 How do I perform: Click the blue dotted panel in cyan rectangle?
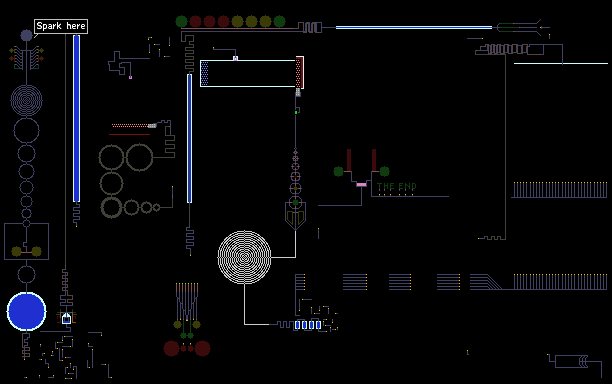(x=205, y=73)
